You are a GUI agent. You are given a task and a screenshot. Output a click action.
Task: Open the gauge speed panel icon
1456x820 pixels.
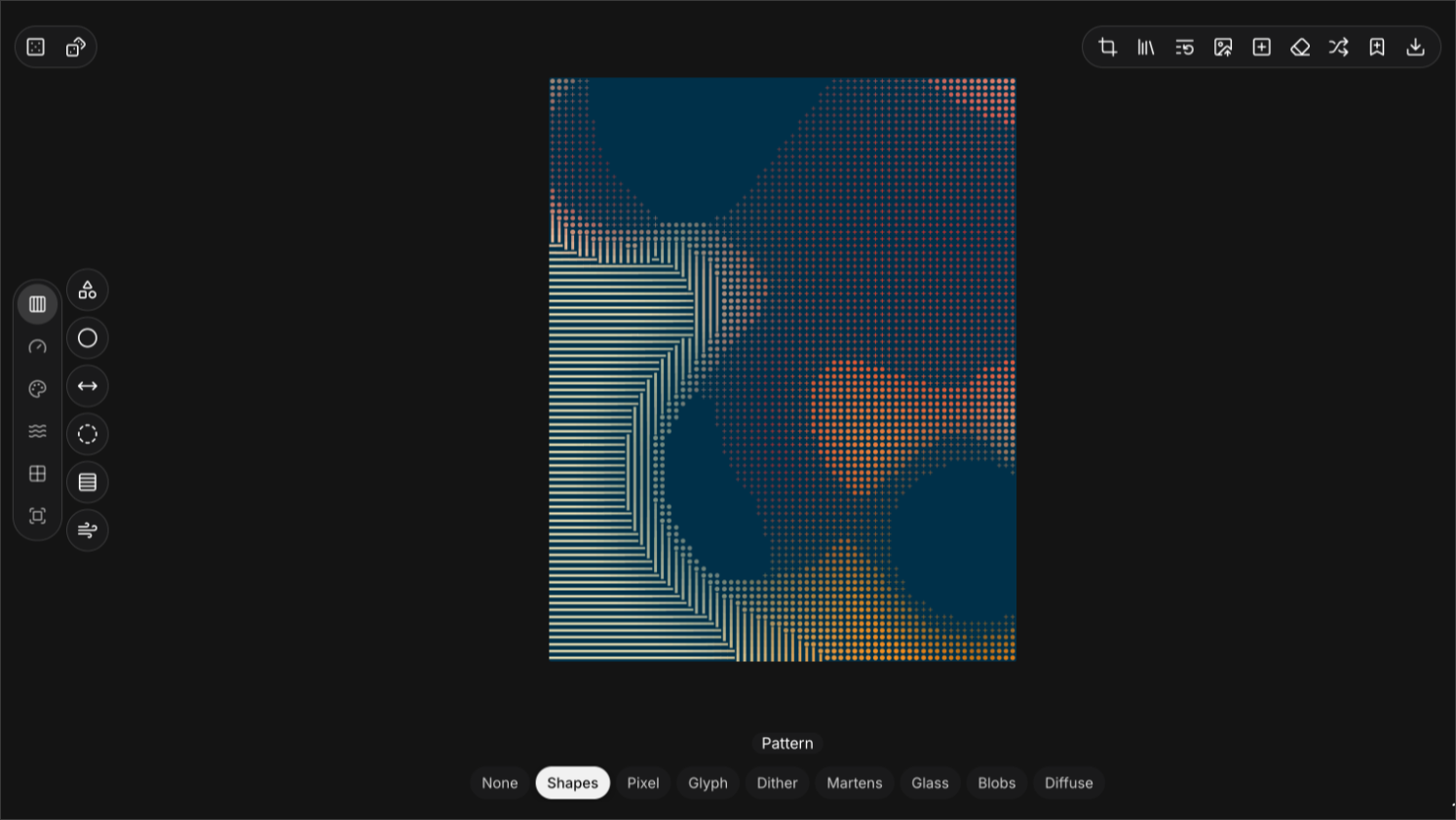38,347
